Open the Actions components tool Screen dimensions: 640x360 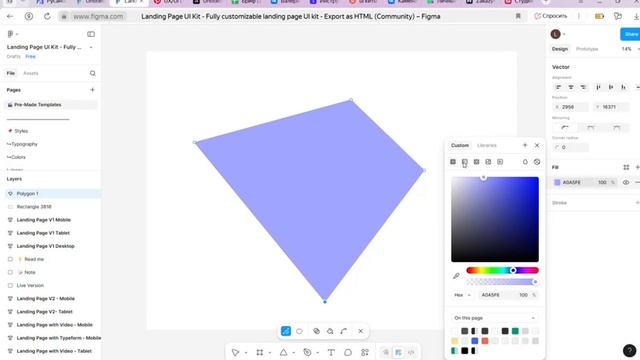[365, 352]
